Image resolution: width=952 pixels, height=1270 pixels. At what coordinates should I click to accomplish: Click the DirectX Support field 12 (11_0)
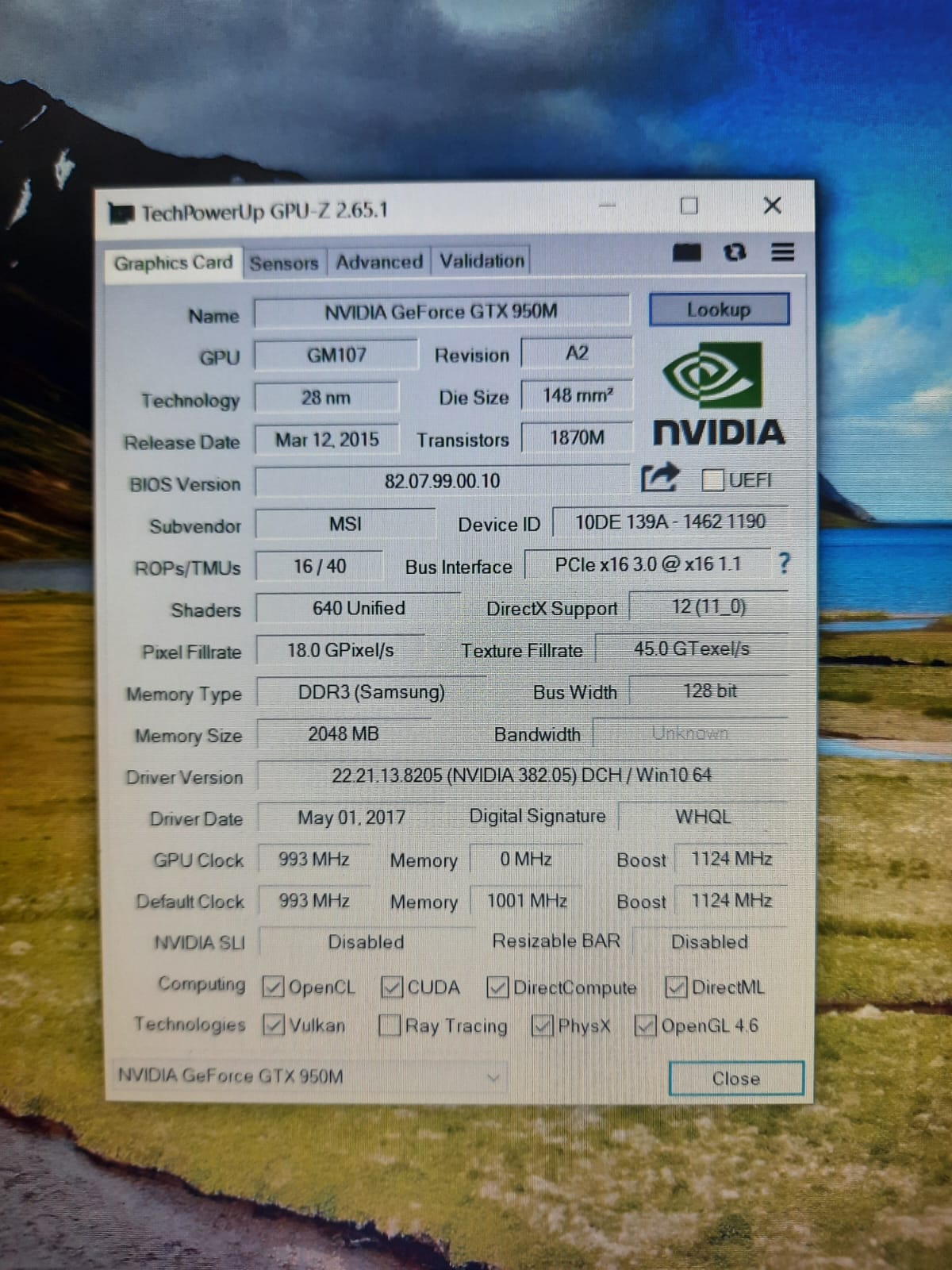[708, 606]
